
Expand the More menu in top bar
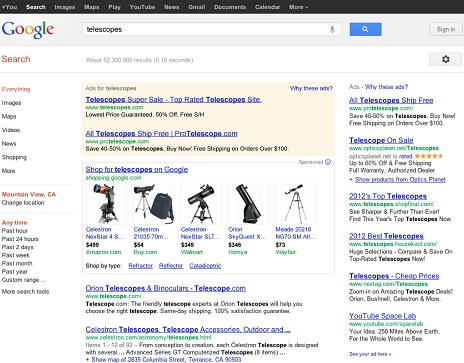[x=298, y=7]
